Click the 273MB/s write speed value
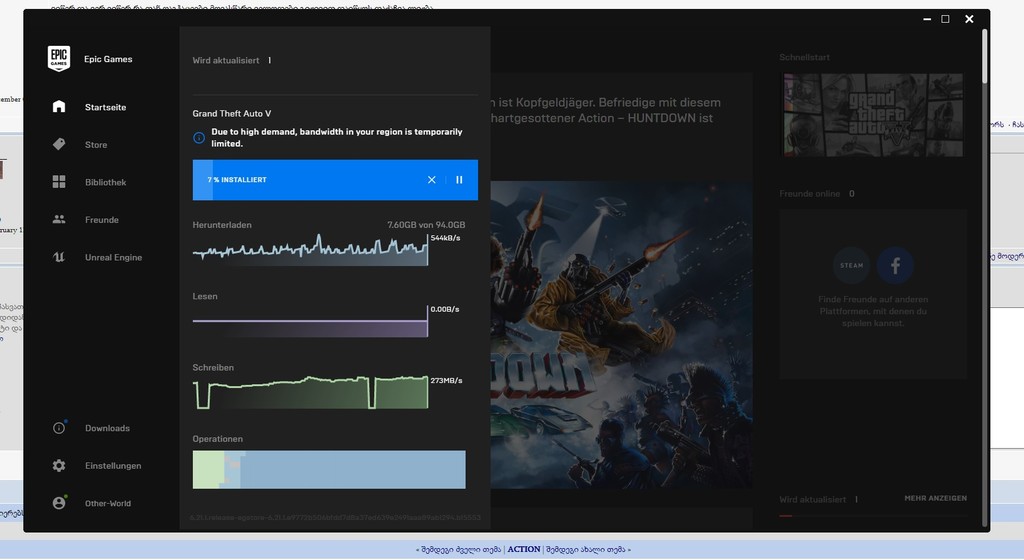 [x=447, y=380]
